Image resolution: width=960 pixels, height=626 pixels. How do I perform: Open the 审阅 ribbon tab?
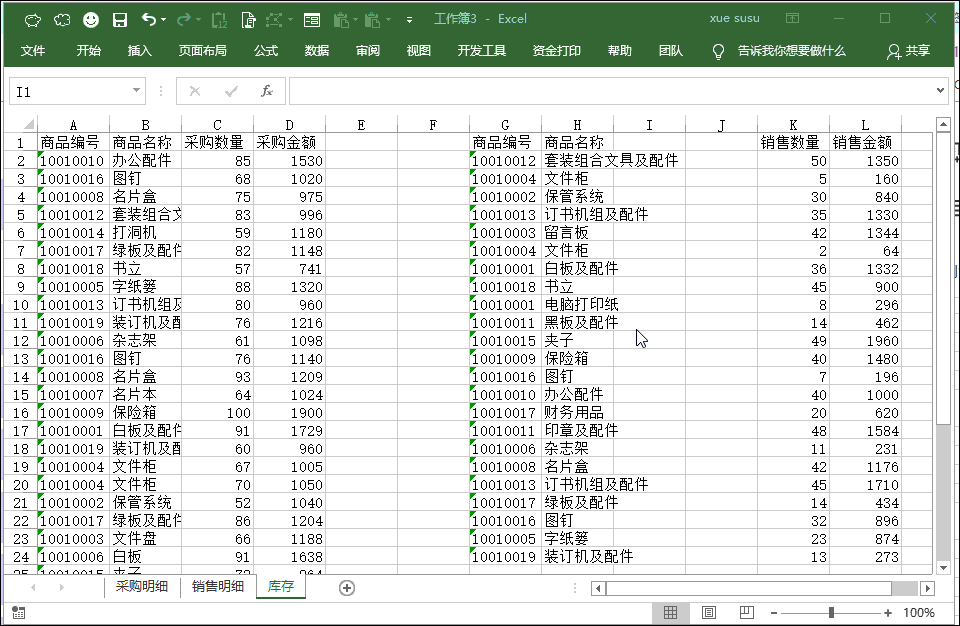(x=367, y=51)
